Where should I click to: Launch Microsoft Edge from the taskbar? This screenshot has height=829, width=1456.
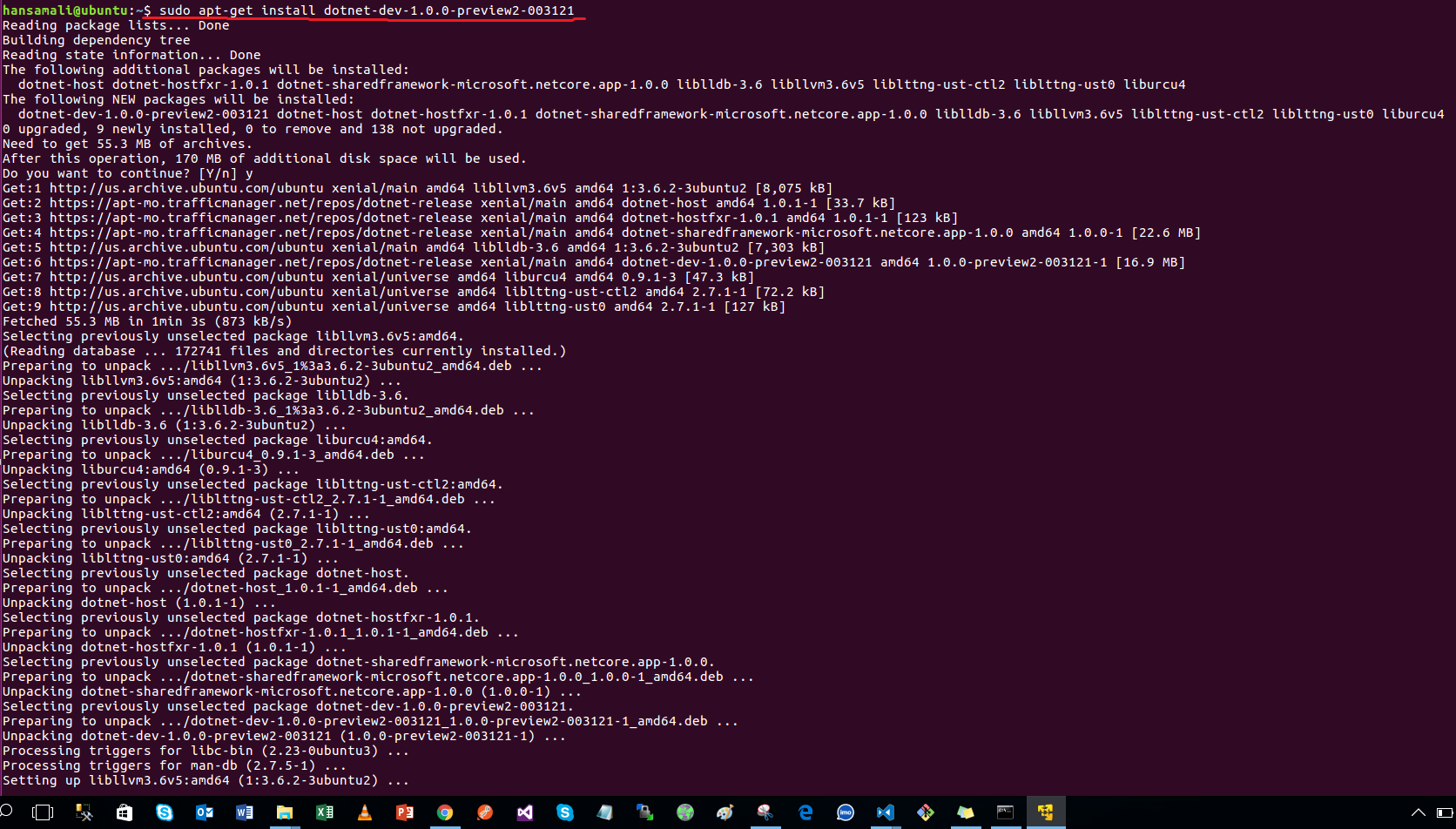click(x=806, y=812)
